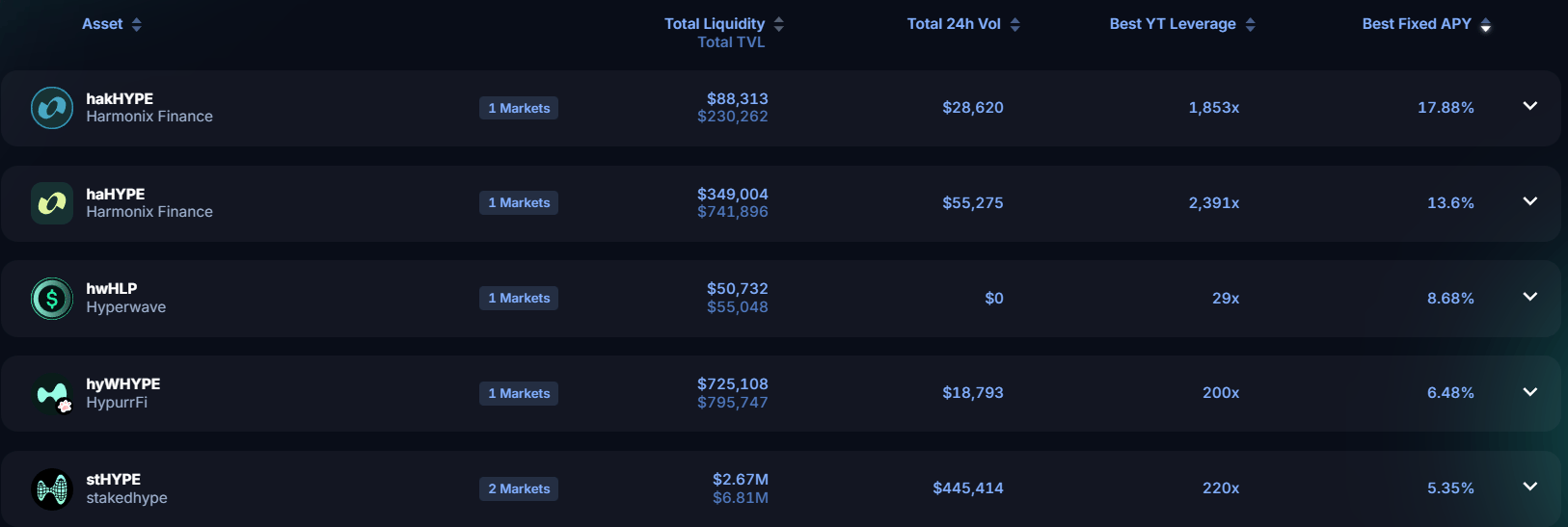The image size is (1568, 527).
Task: Expand the hyWHYPE row chevron
Action: [x=1530, y=392]
